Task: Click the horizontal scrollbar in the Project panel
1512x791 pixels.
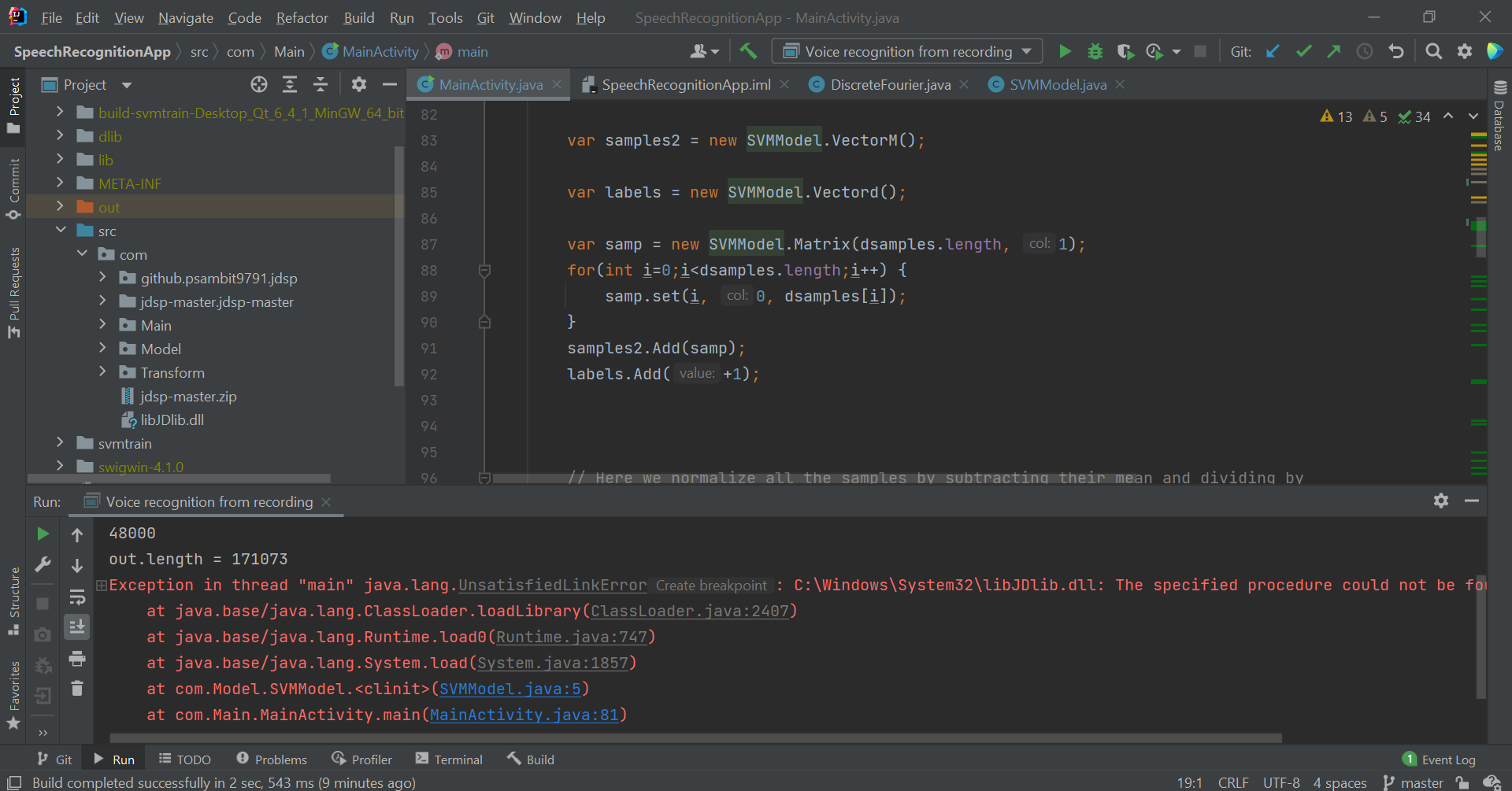Action: 180,479
